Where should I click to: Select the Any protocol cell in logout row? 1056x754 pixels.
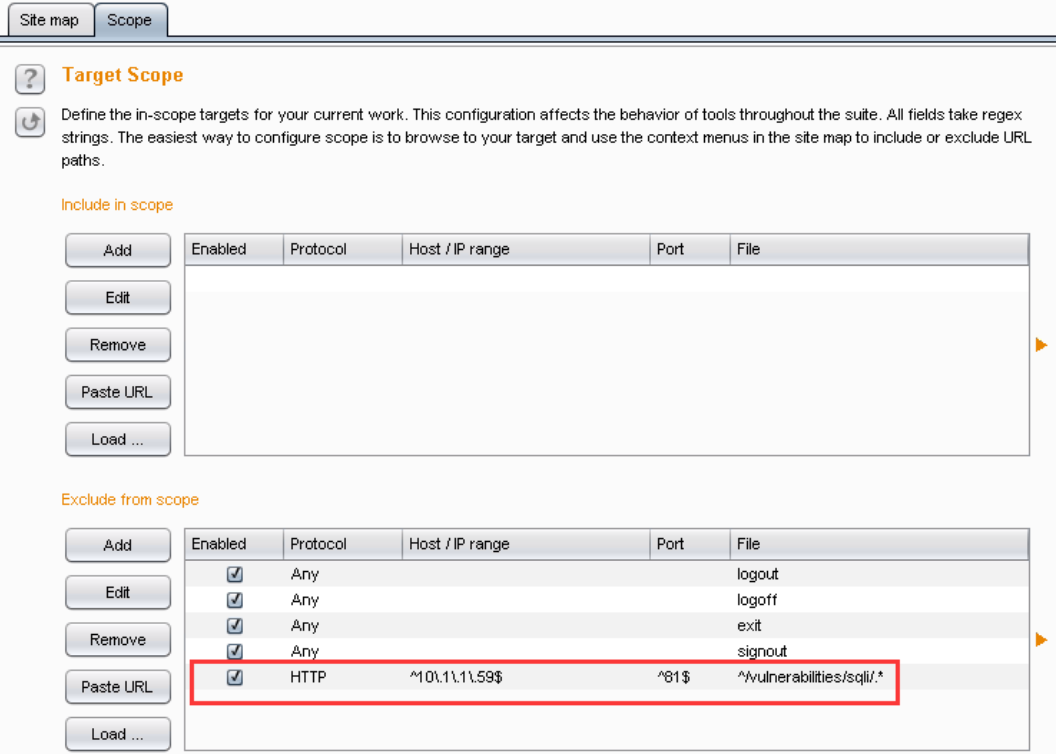[x=343, y=574]
